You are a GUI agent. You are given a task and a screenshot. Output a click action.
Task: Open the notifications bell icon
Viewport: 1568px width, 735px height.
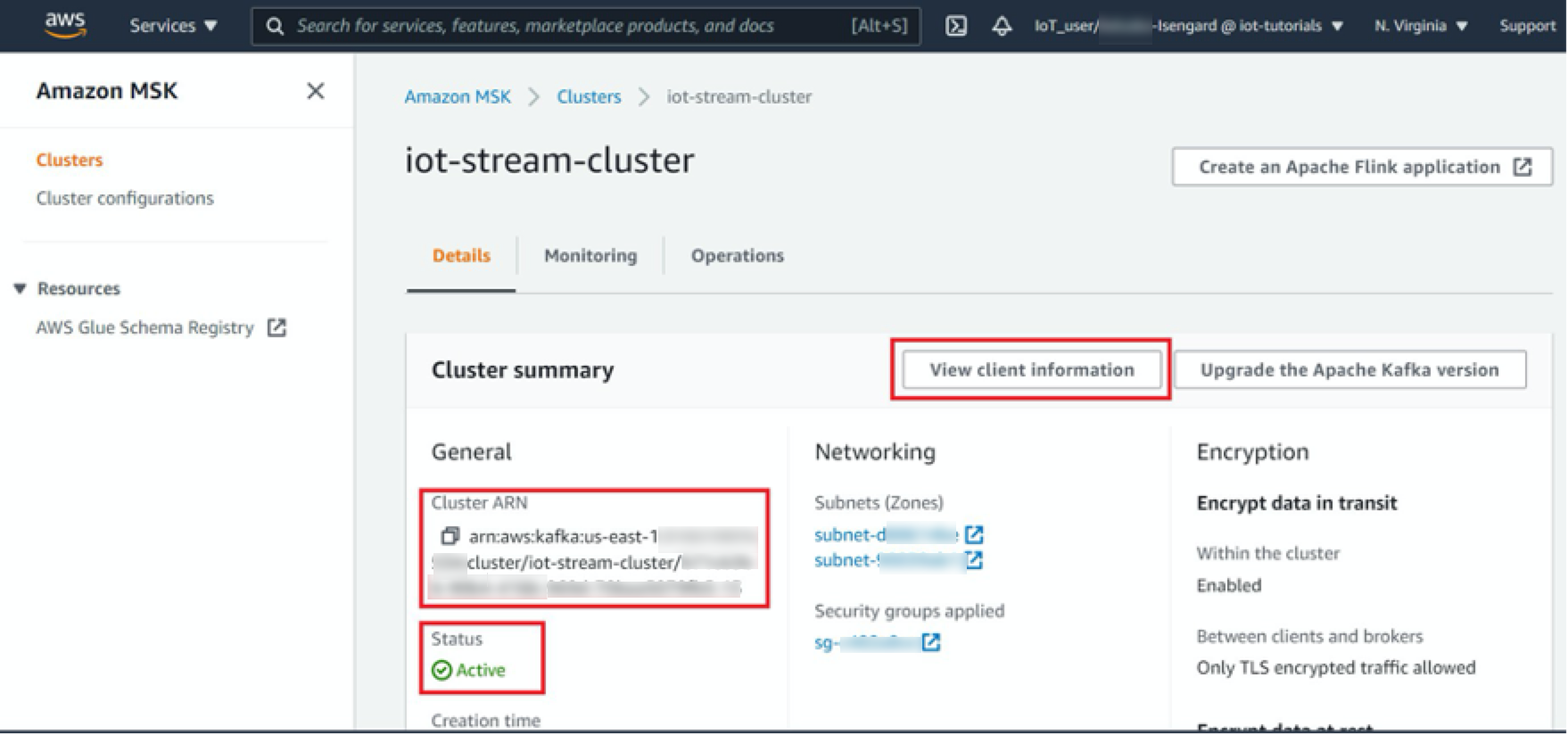1002,26
